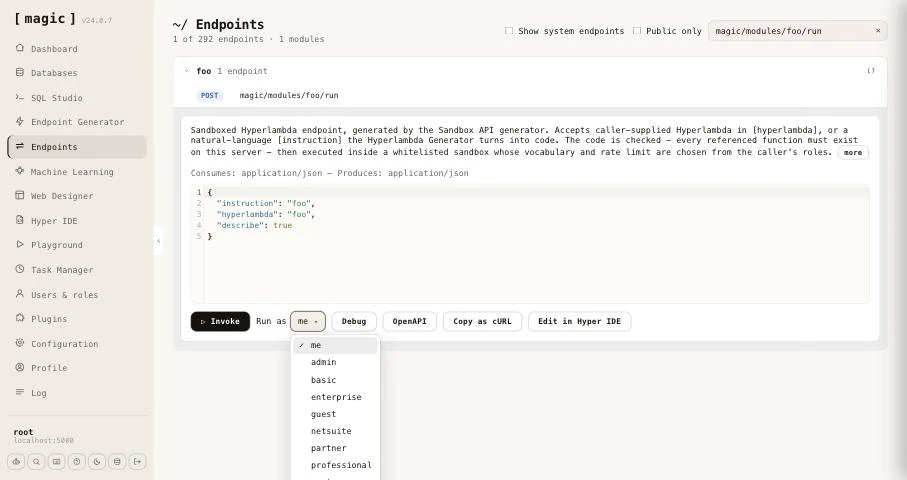
Task: Choose the netsuite role from the dropdown list
Action: (x=335, y=431)
